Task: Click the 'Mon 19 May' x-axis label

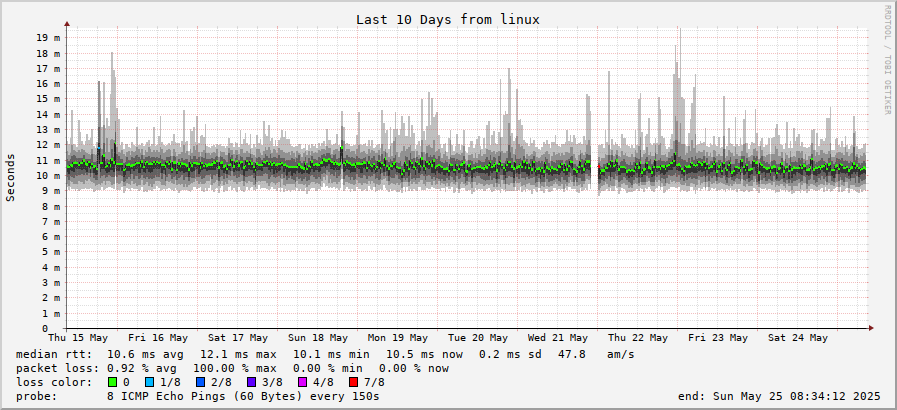Action: [x=398, y=338]
